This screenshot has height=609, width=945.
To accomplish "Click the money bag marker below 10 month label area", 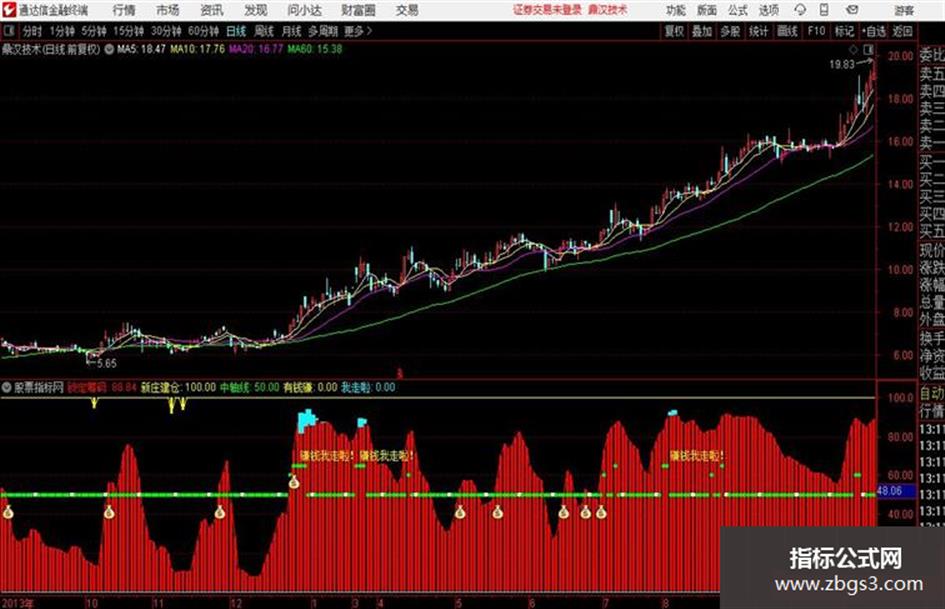I will coord(108,513).
